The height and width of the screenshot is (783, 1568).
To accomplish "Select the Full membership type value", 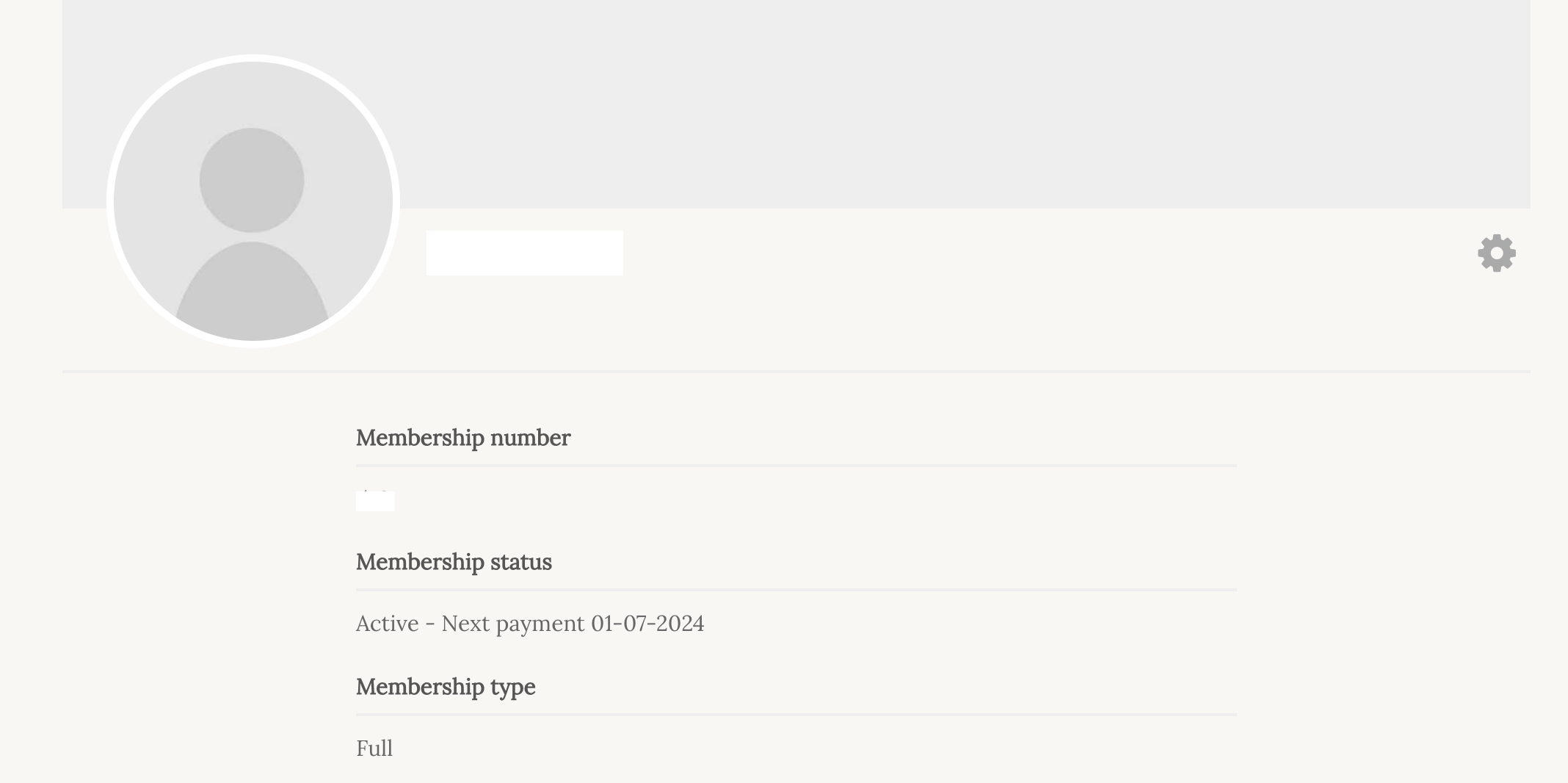I will point(374,748).
